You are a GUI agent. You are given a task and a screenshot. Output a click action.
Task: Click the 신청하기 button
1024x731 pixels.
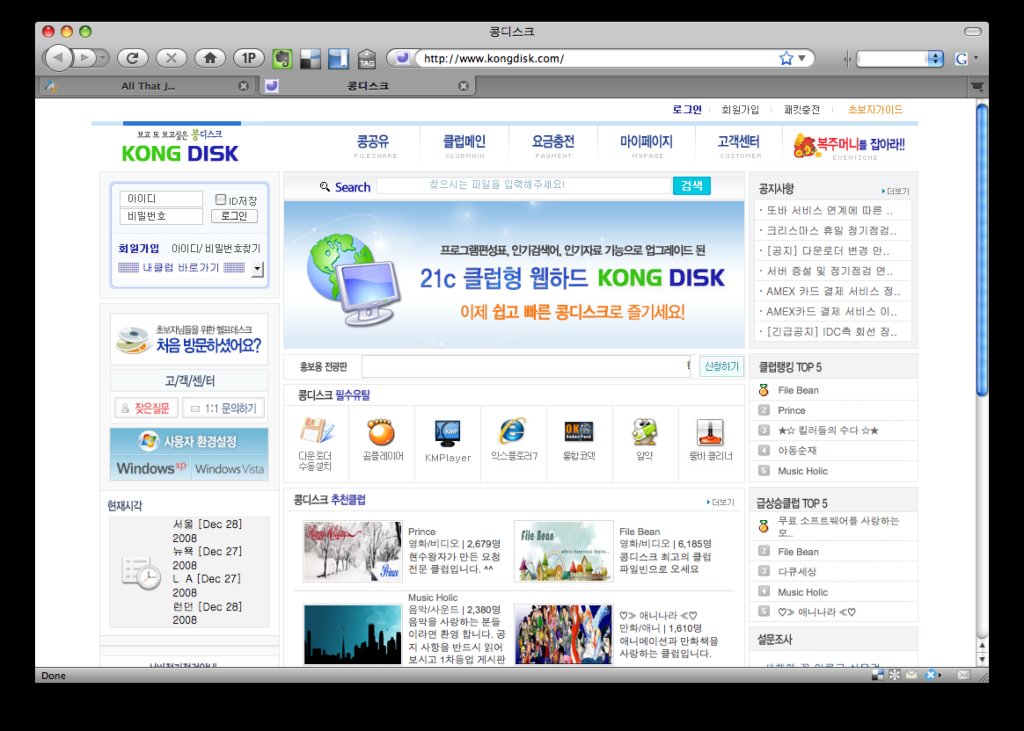[722, 366]
